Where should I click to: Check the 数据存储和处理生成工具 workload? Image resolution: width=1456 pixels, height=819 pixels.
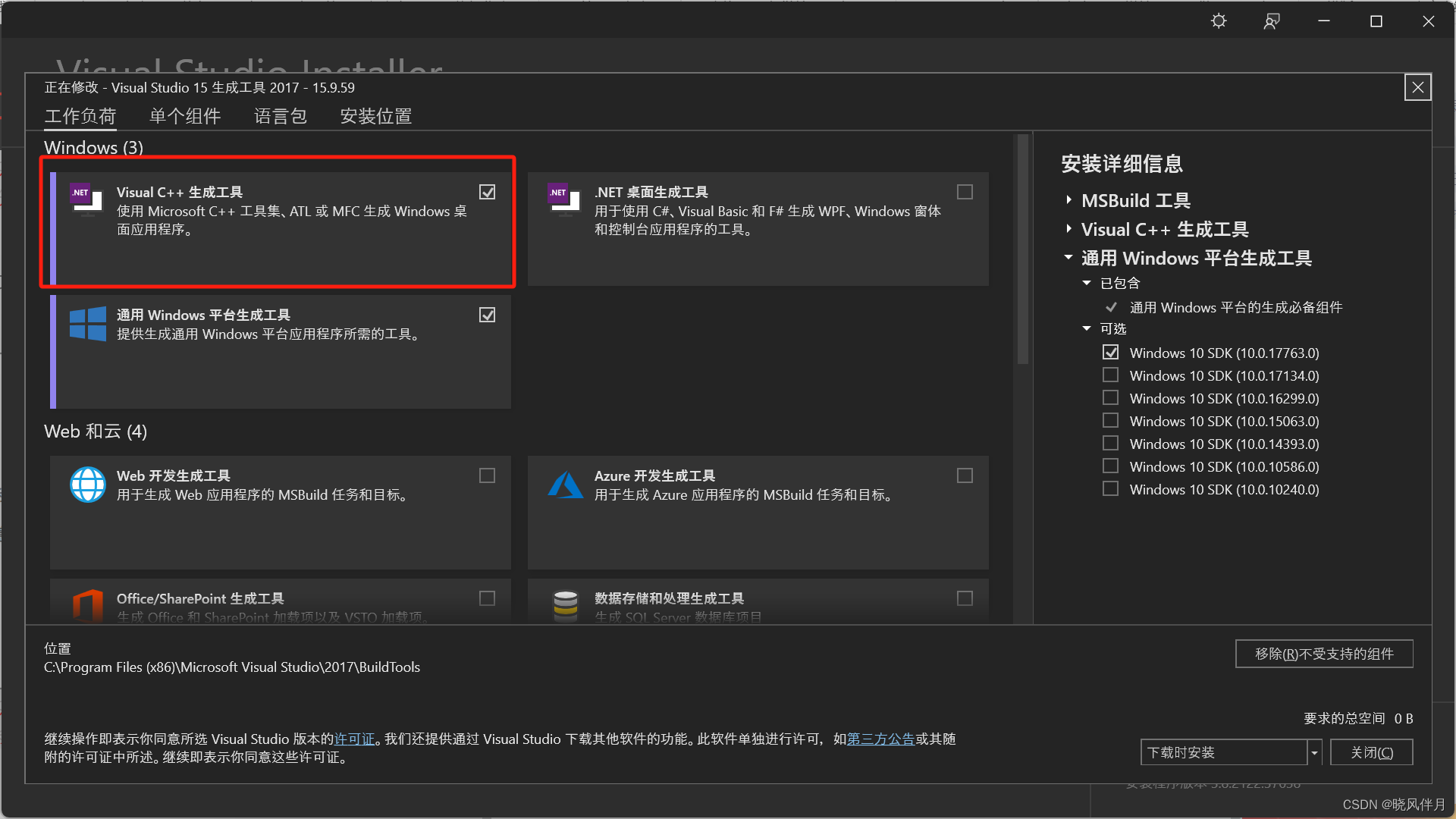point(965,598)
